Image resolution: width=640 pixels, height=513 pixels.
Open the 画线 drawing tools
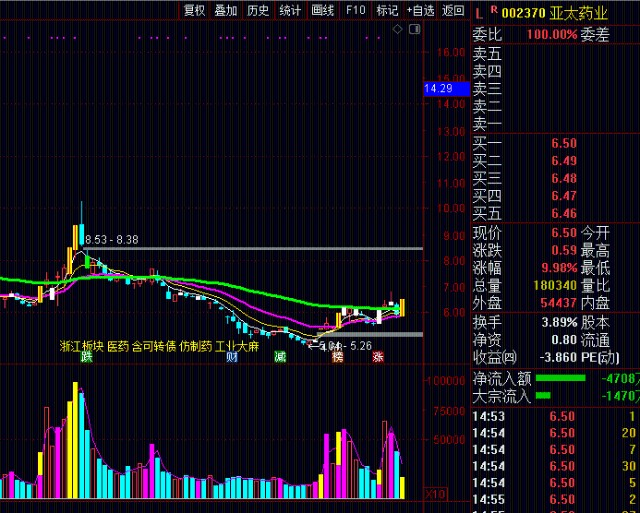click(323, 11)
